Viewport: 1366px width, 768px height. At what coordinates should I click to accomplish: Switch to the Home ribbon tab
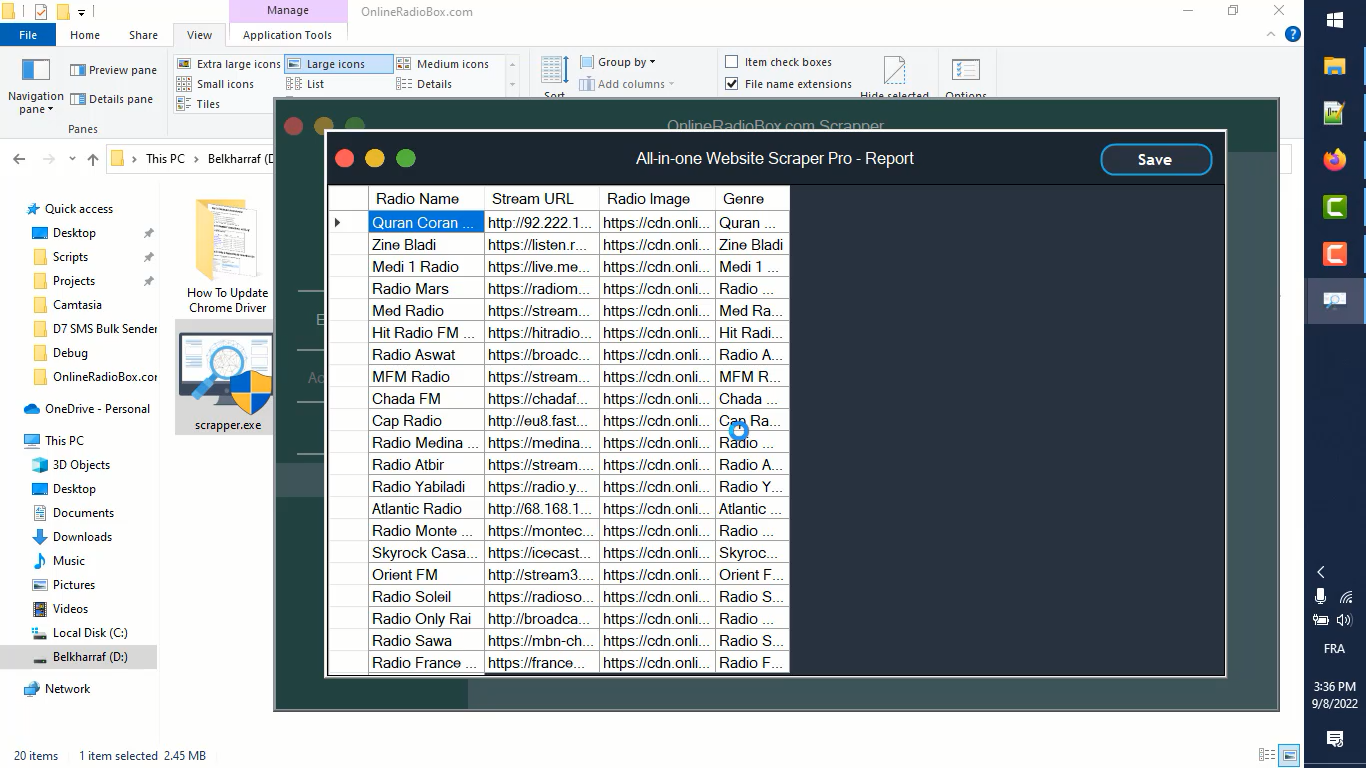click(x=85, y=35)
